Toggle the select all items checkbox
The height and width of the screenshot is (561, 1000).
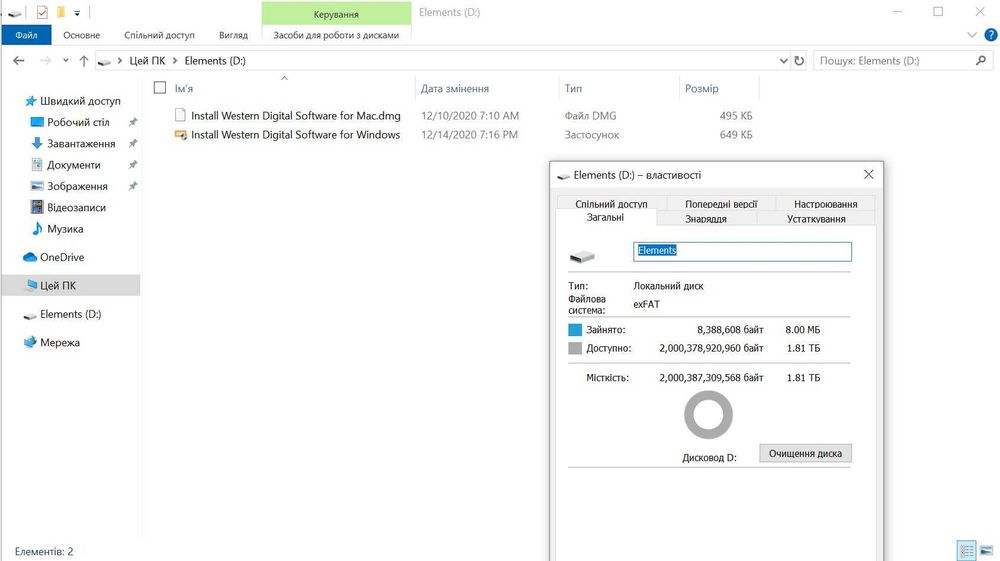coord(160,88)
